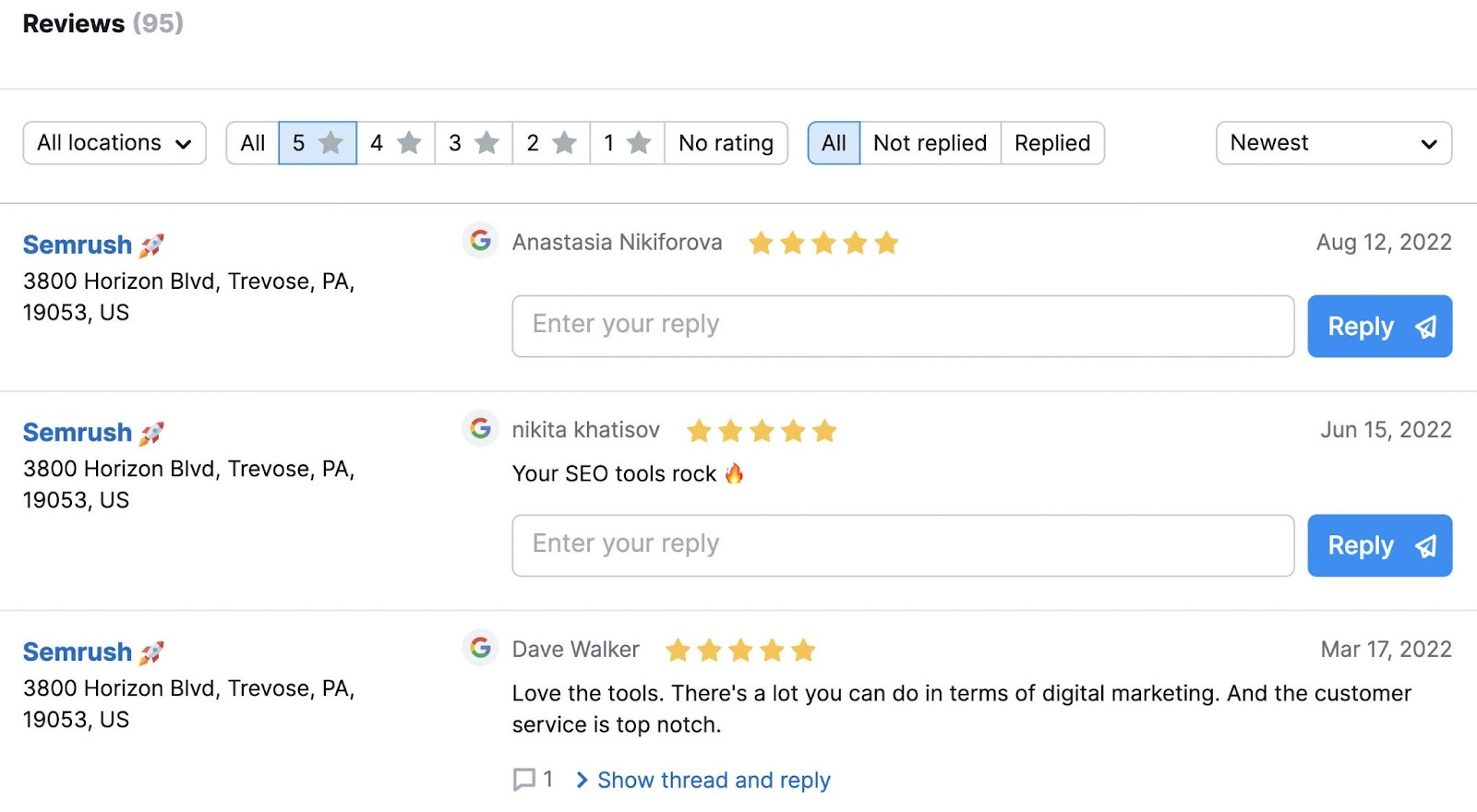Click the star rating of nikita khatisov
The image size is (1477, 812).
pyautogui.click(x=762, y=431)
